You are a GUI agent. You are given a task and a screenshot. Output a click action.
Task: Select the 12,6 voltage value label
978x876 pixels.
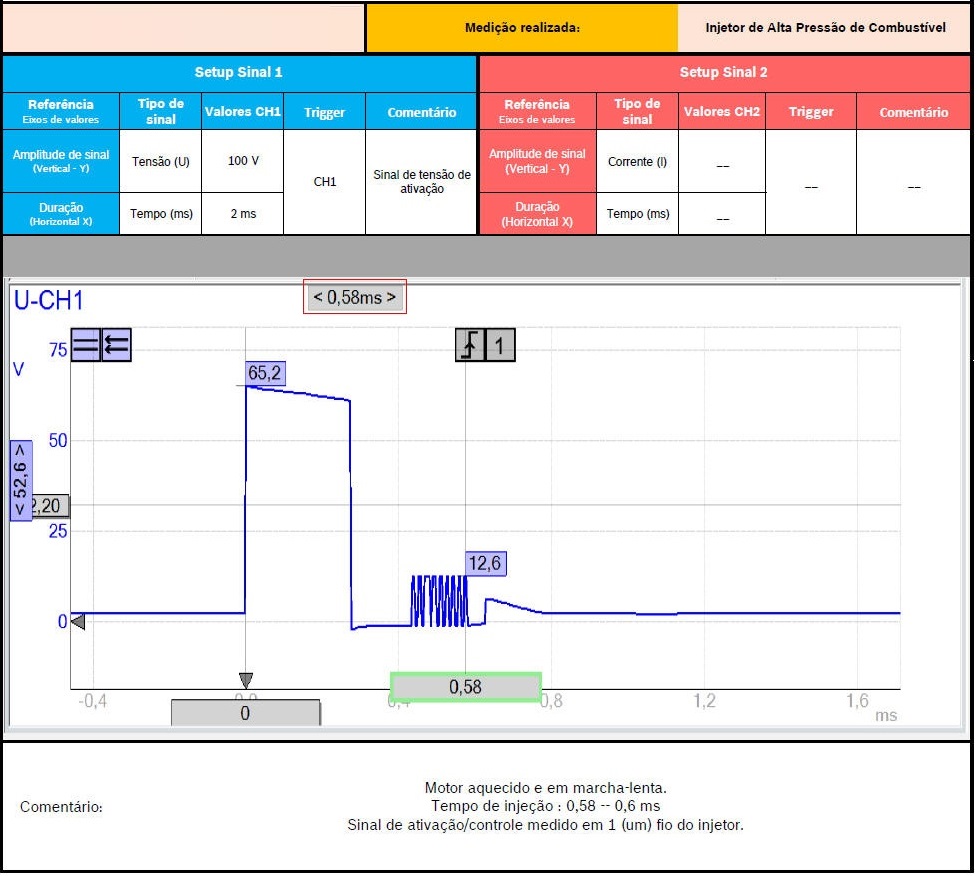coord(485,564)
